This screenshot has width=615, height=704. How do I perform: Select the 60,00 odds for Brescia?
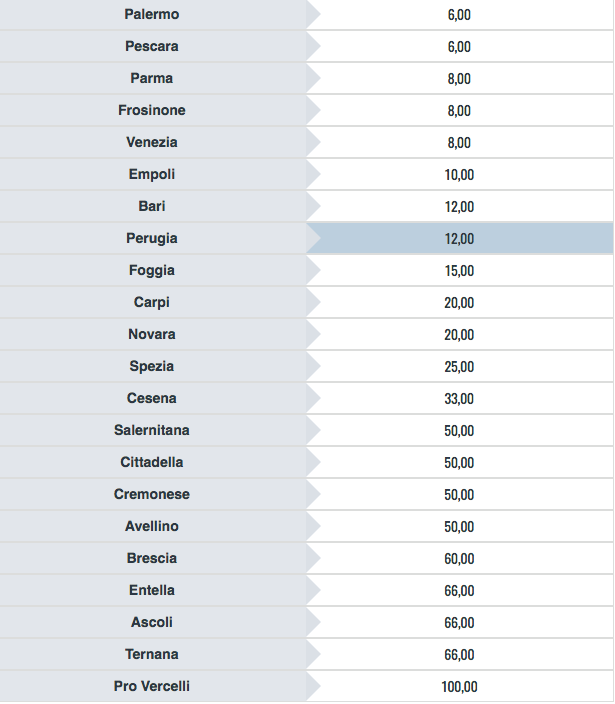(459, 558)
